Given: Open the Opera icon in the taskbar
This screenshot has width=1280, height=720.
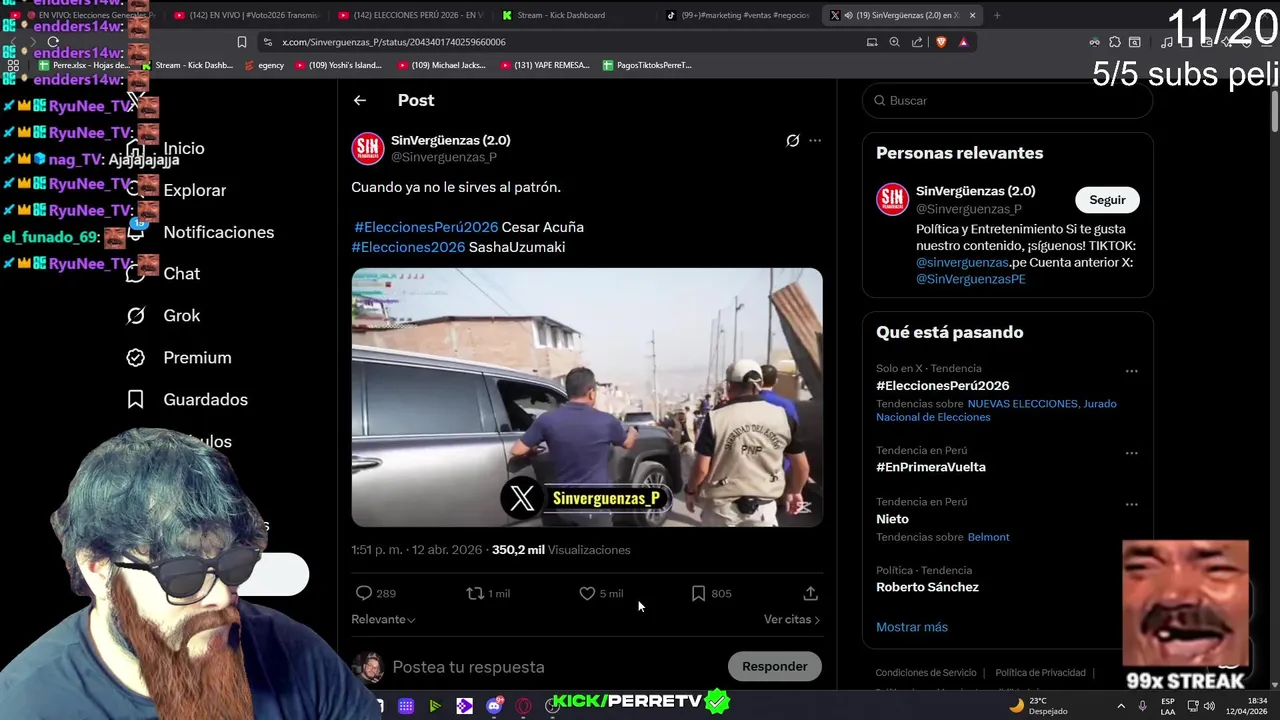Looking at the screenshot, I should coord(523,706).
